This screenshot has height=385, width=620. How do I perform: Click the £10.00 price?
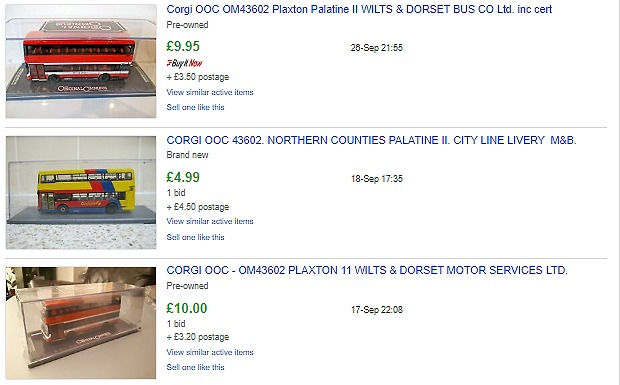(187, 308)
